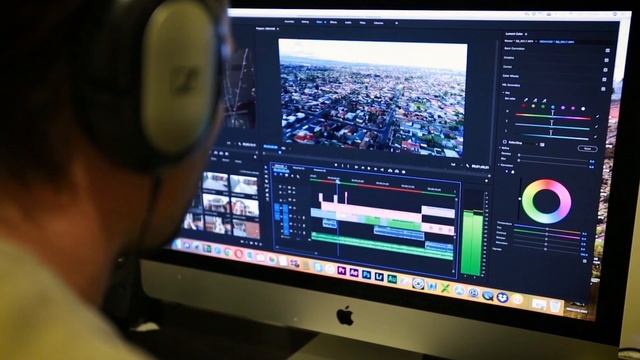Select bottom-right red house thumbnail
The width and height of the screenshot is (640, 360).
click(246, 229)
